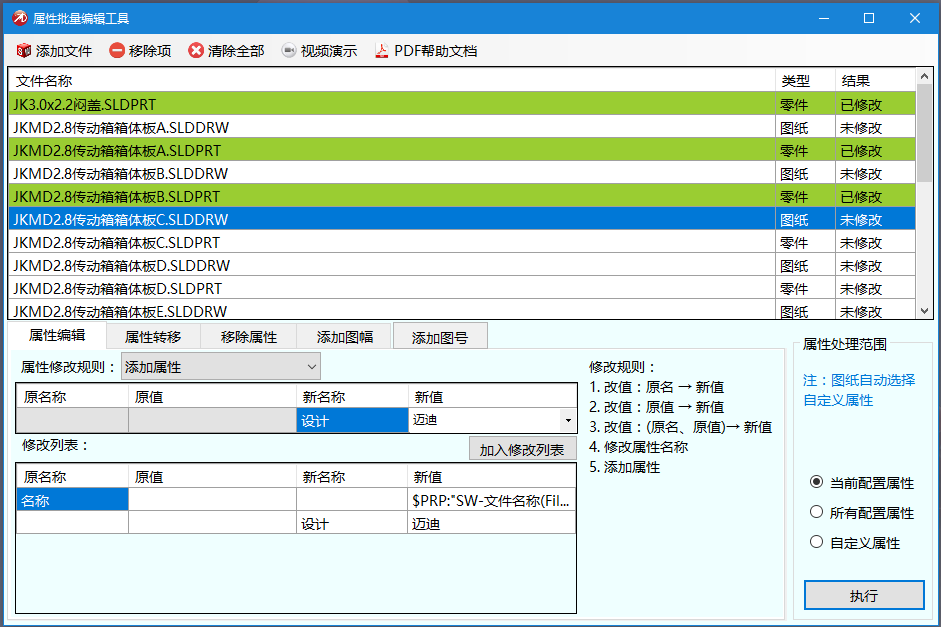This screenshot has width=941, height=627.
Task: Click the 加入修改列表 button
Action: (522, 450)
